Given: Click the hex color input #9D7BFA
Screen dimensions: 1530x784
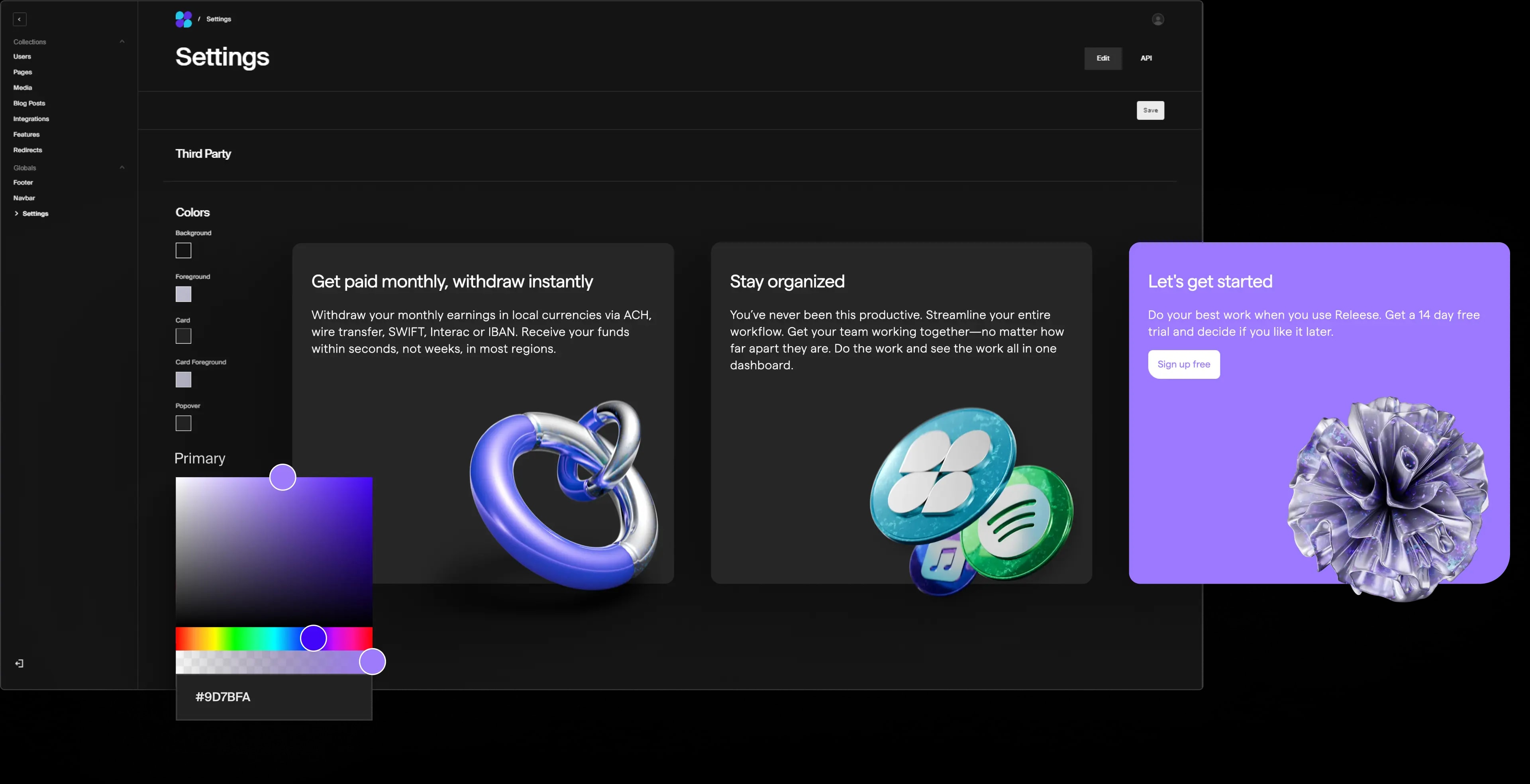Looking at the screenshot, I should (274, 697).
